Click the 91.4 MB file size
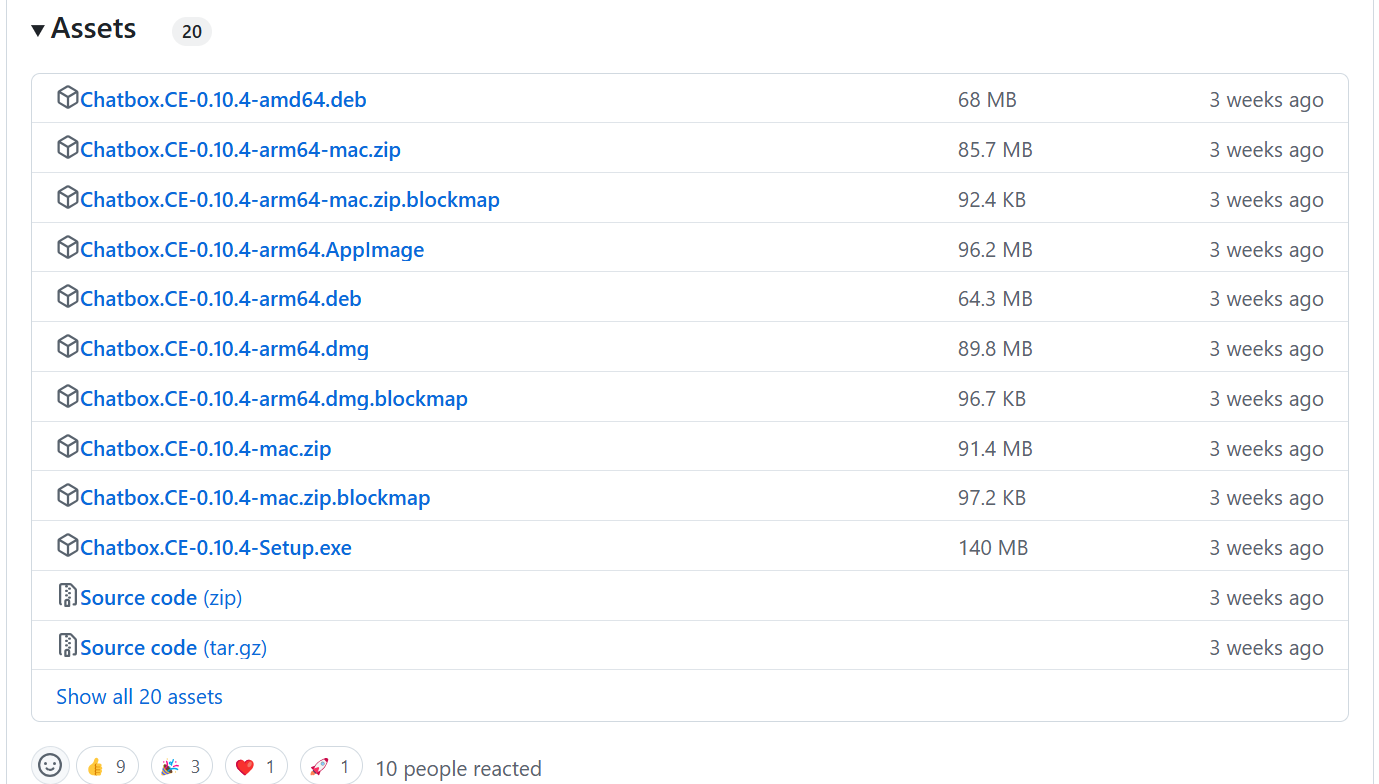This screenshot has width=1379, height=784. click(x=995, y=449)
